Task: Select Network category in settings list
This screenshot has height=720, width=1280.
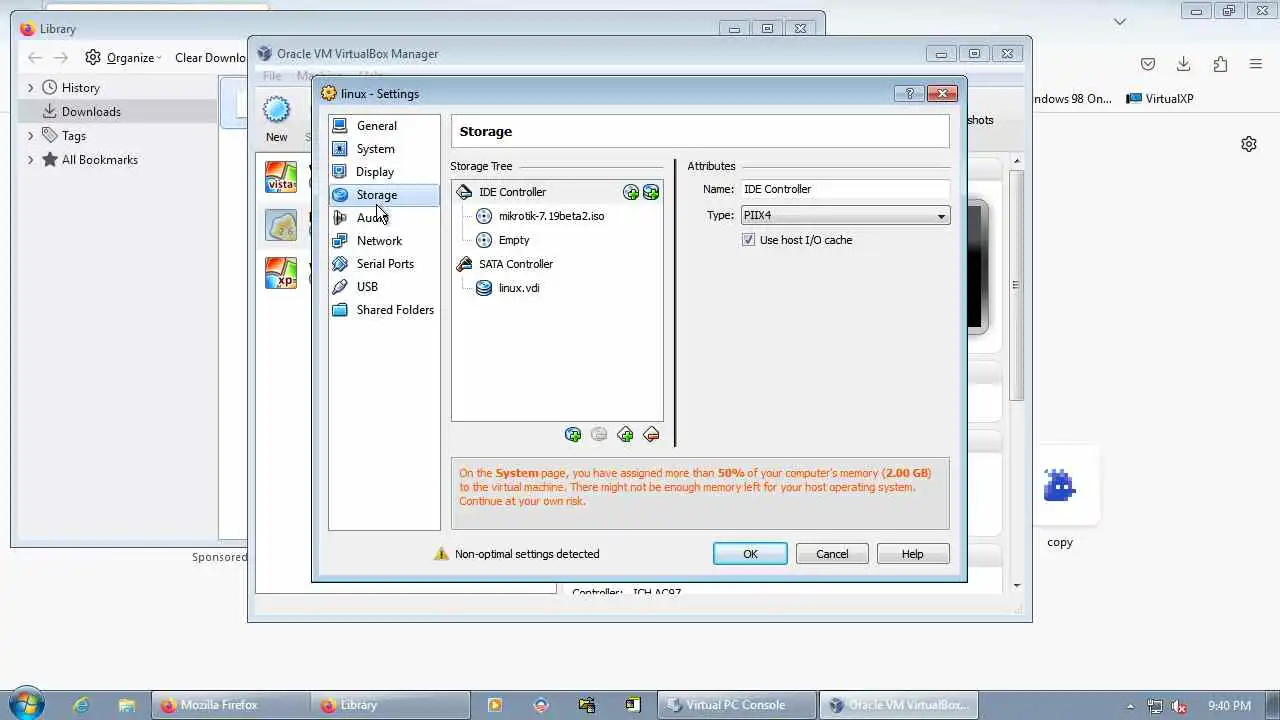Action: (x=384, y=241)
